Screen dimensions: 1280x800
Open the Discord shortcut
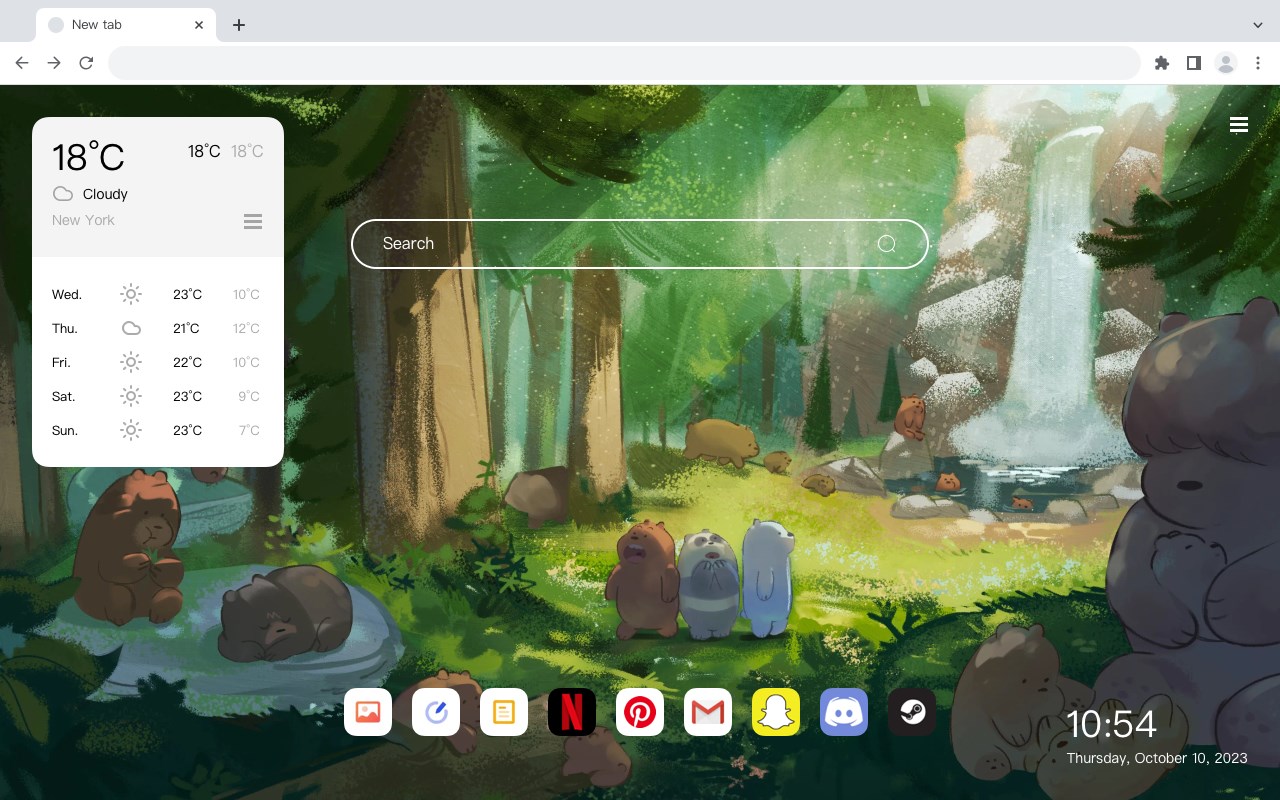tap(844, 712)
